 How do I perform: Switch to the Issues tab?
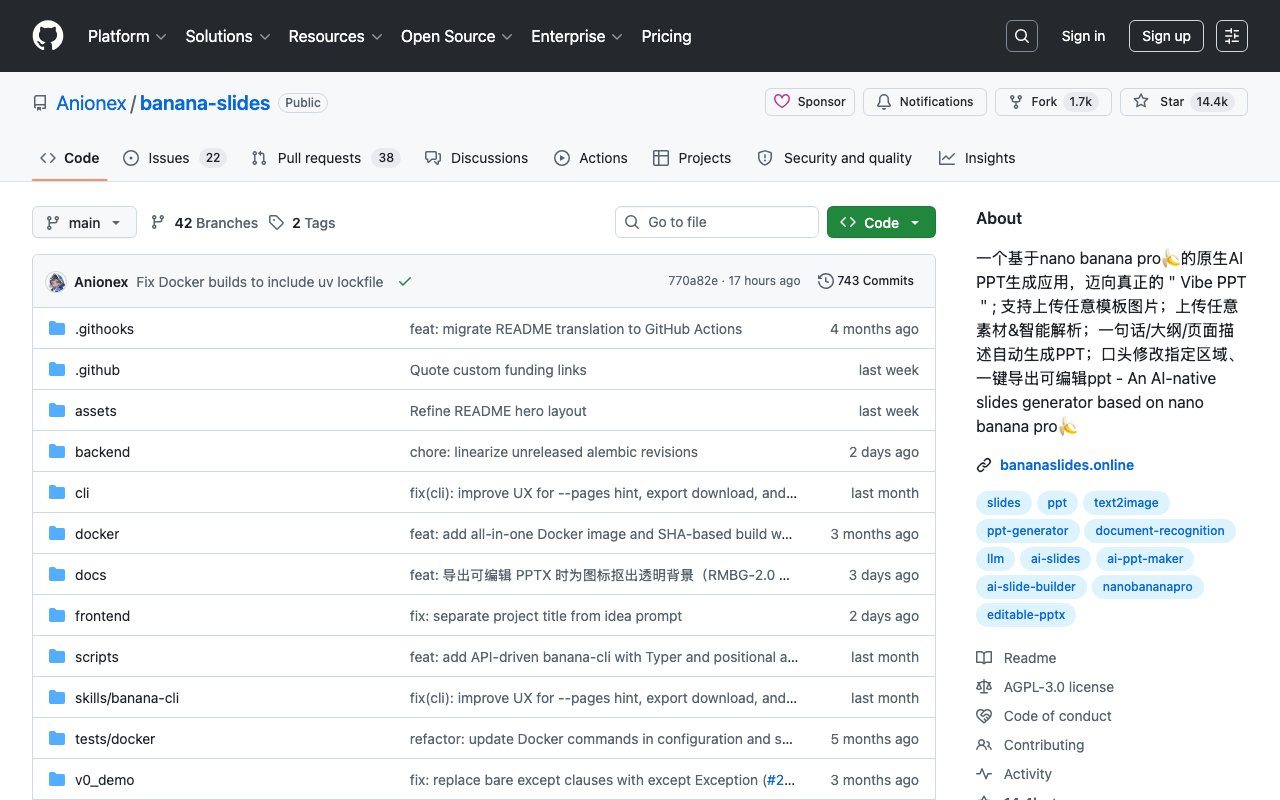tap(174, 158)
